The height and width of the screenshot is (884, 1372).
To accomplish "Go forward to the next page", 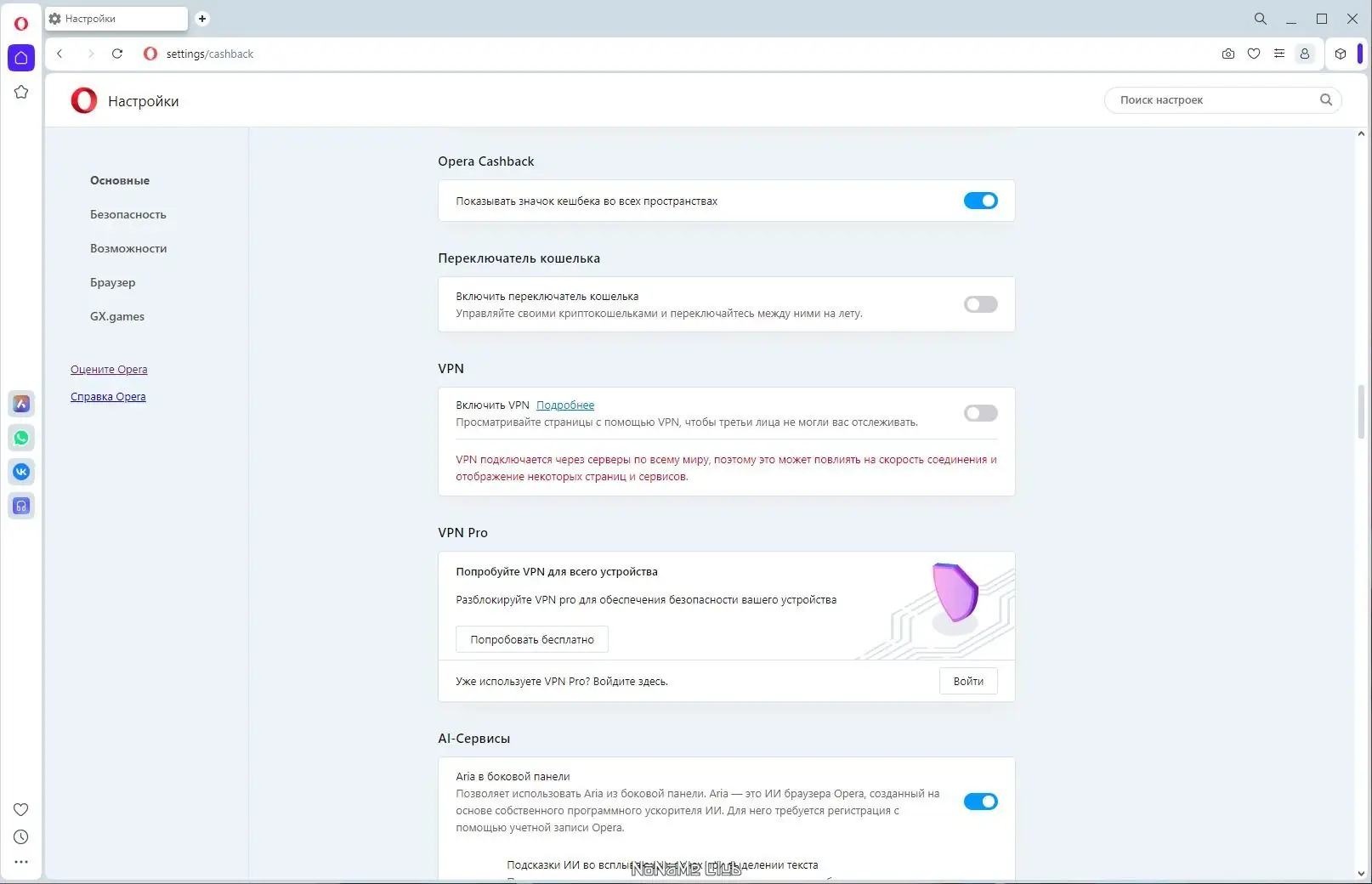I will 90,54.
